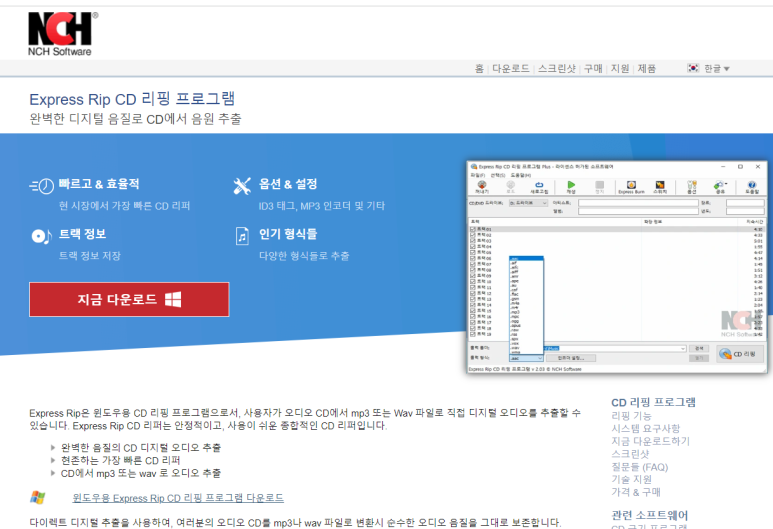Open the 스크린샷 sidebar link
773x529 pixels.
click(630, 454)
